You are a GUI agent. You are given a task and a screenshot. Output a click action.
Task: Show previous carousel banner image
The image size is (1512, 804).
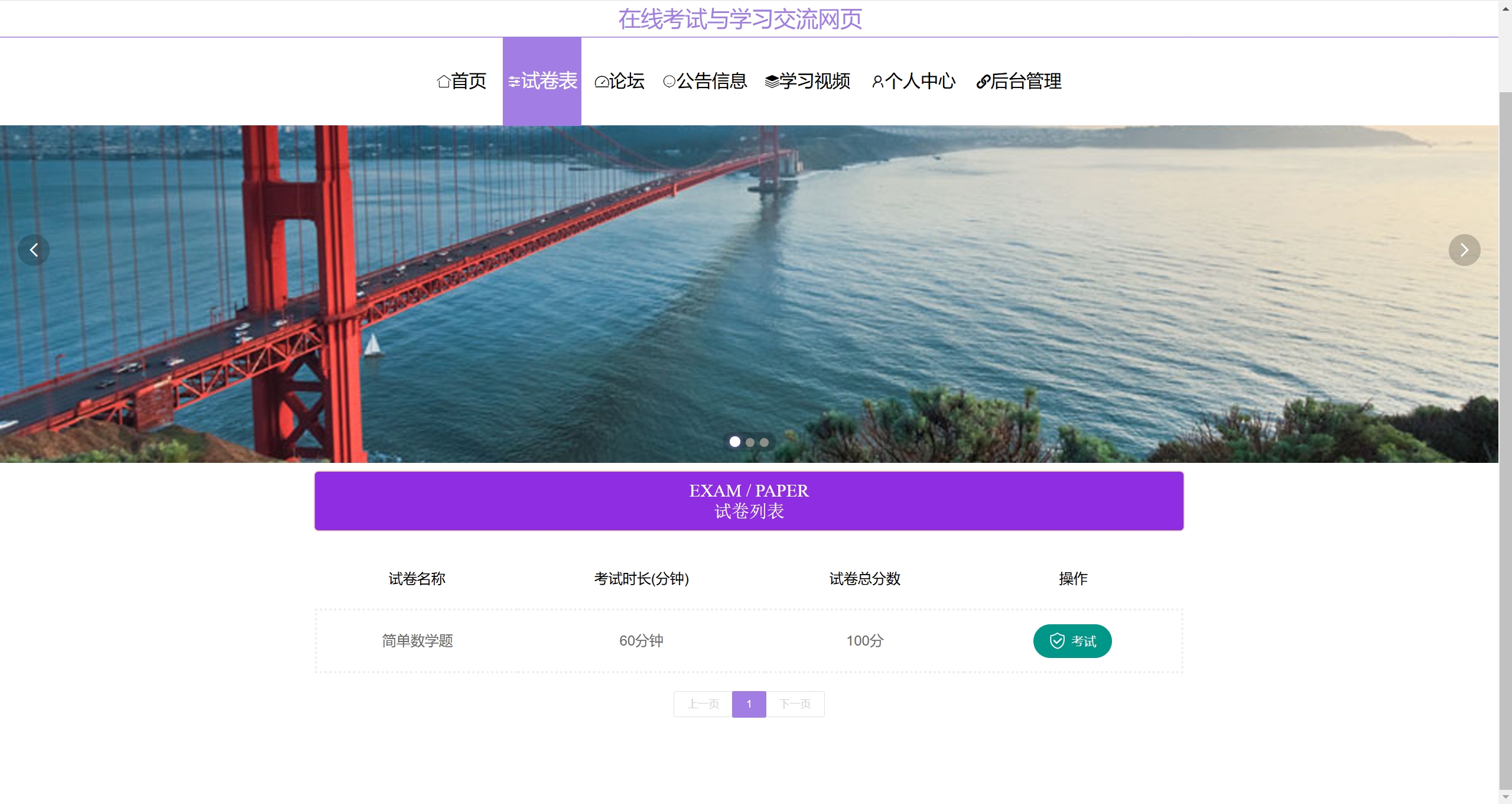(34, 250)
